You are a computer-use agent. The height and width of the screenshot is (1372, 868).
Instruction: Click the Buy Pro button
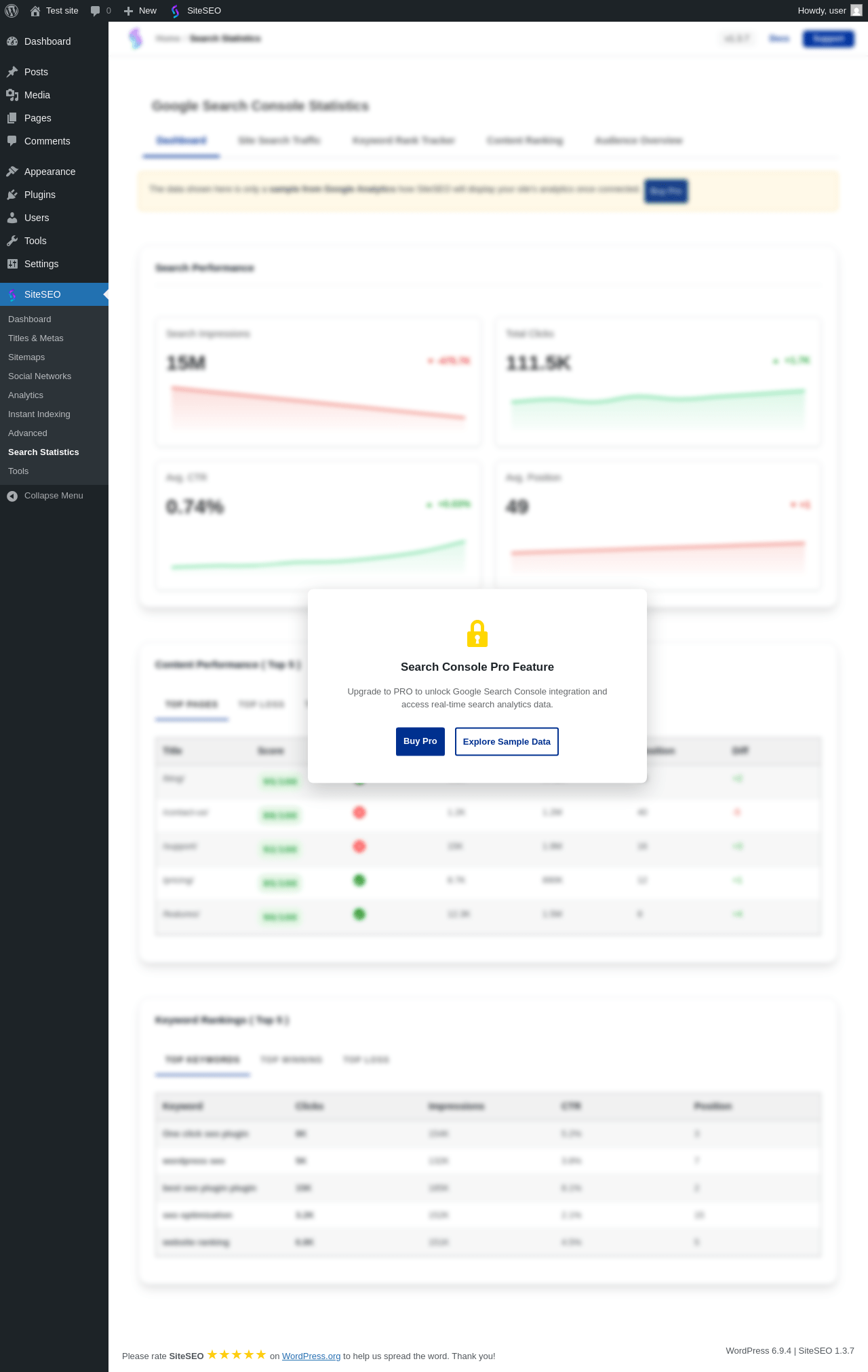[x=420, y=741]
